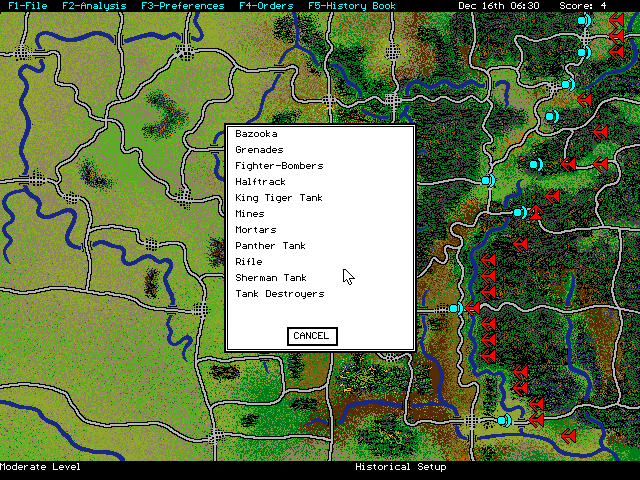Click the town junction in the top-left area
Screen dimensions: 640x480
(185, 51)
